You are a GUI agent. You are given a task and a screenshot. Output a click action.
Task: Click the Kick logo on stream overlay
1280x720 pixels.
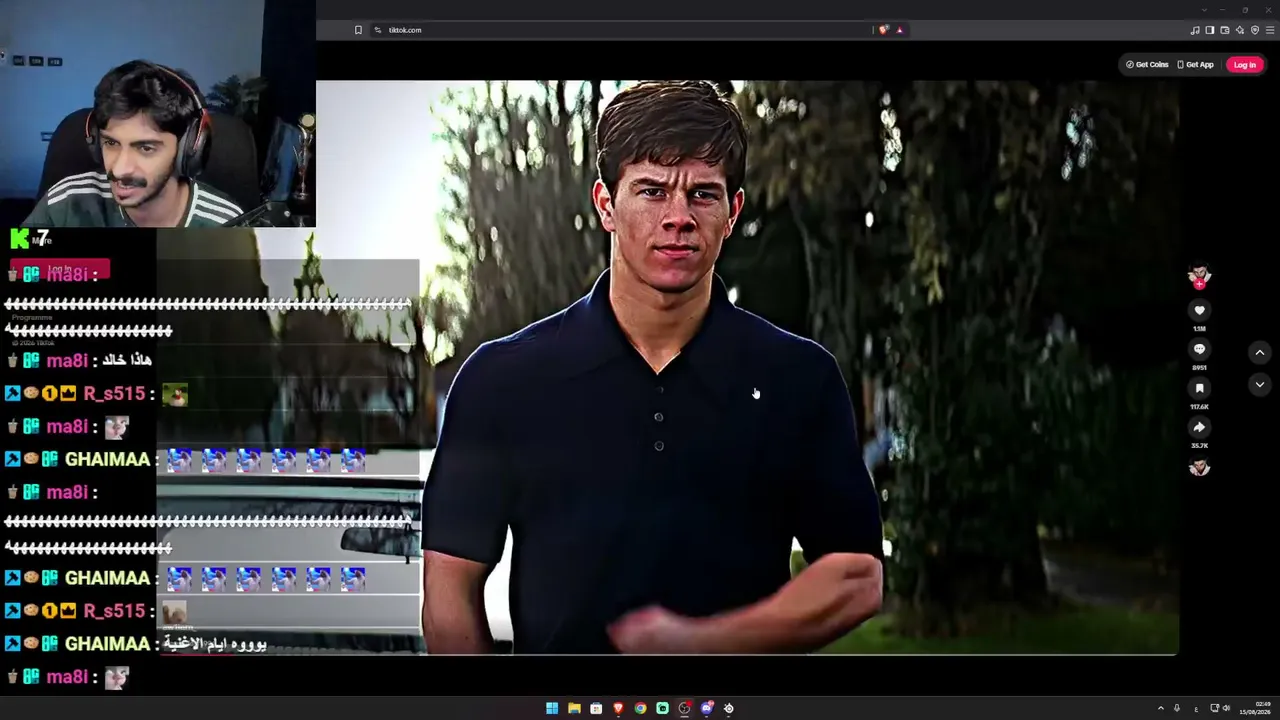click(x=19, y=238)
